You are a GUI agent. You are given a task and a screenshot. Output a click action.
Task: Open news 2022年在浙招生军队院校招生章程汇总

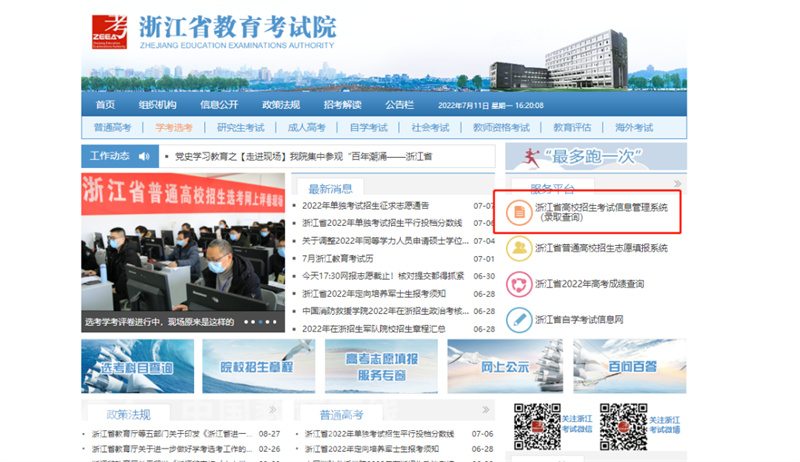(373, 329)
